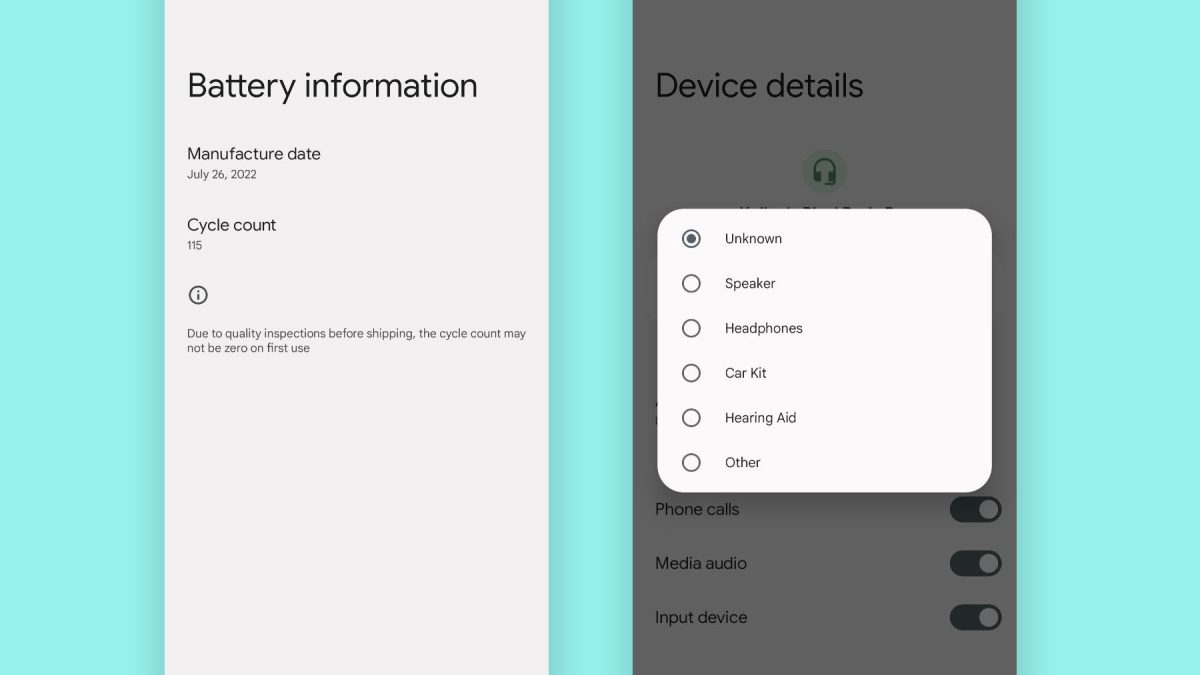Toggle the Input device switch
This screenshot has width=1200, height=675.
(974, 617)
